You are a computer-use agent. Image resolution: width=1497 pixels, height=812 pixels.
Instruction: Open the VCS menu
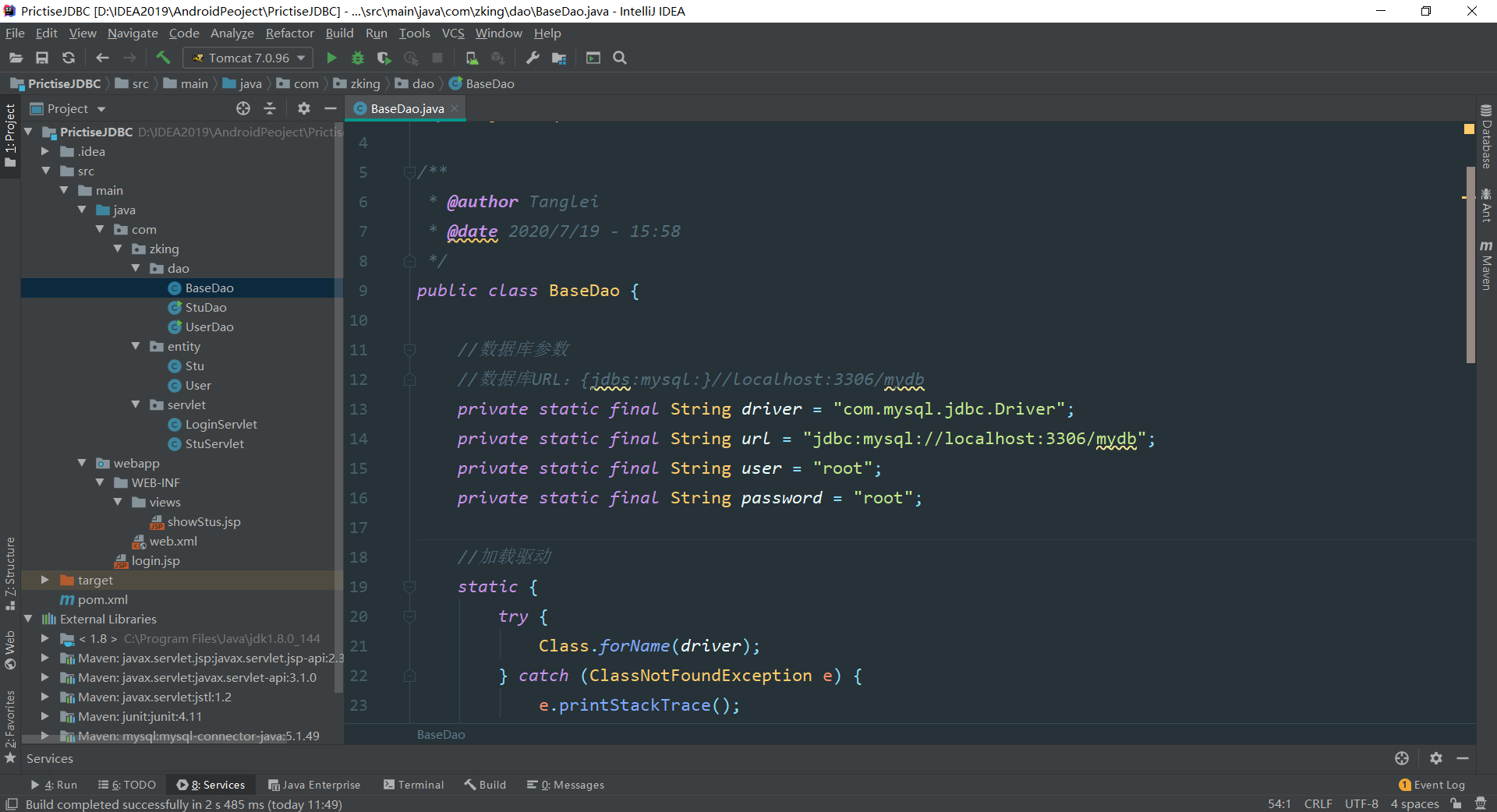pos(453,33)
